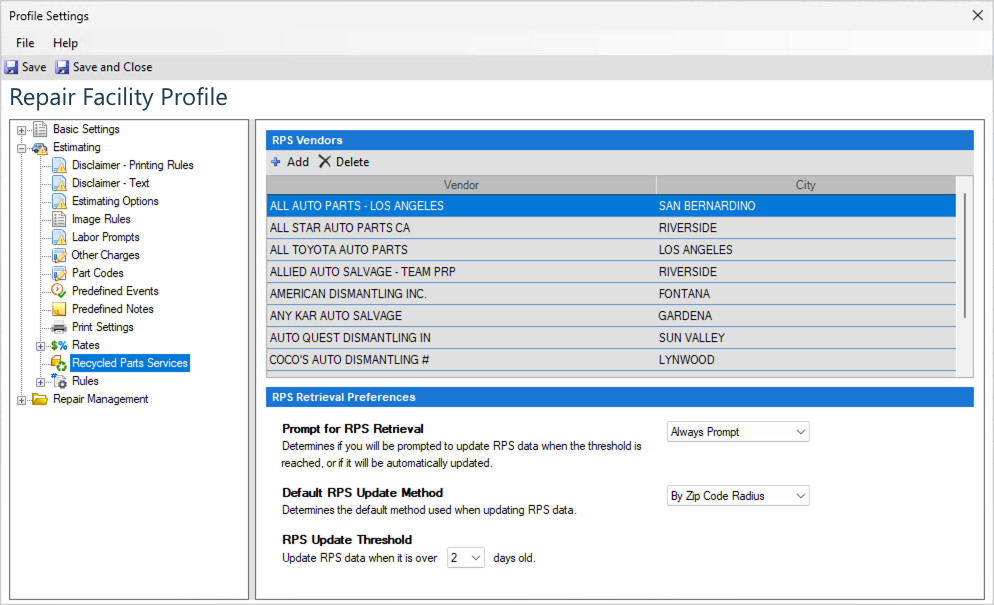Screen dimensions: 994x605
Task: Open the Prompt for RPS Retrieval dropdown
Action: click(738, 432)
